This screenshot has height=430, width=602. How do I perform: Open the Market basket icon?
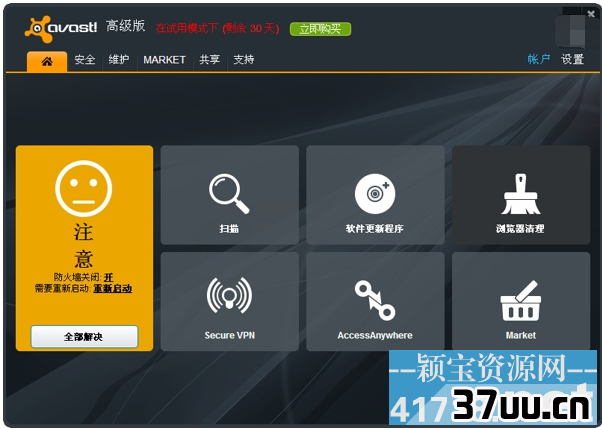(x=521, y=300)
